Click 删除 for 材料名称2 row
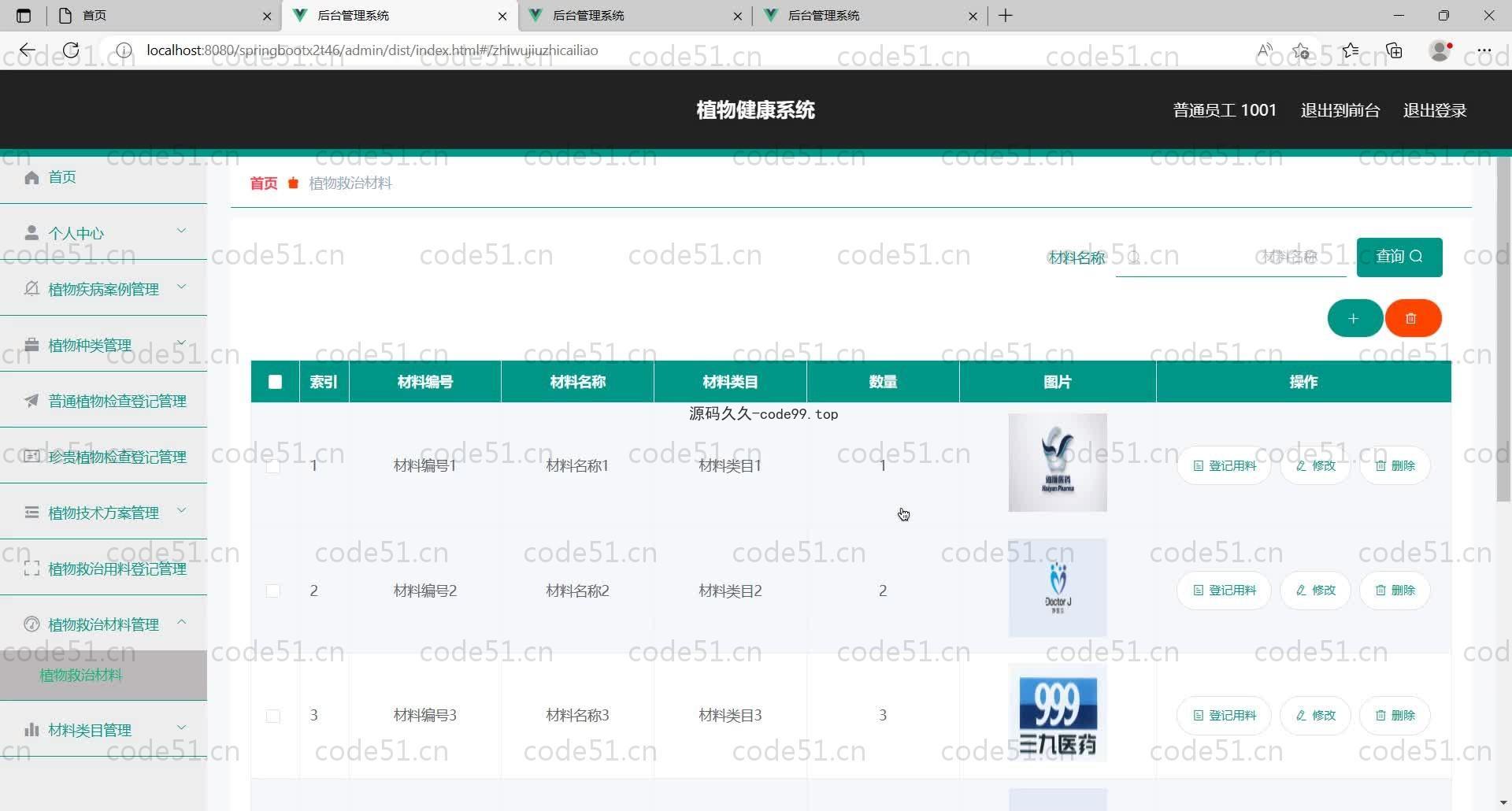 pos(1395,591)
